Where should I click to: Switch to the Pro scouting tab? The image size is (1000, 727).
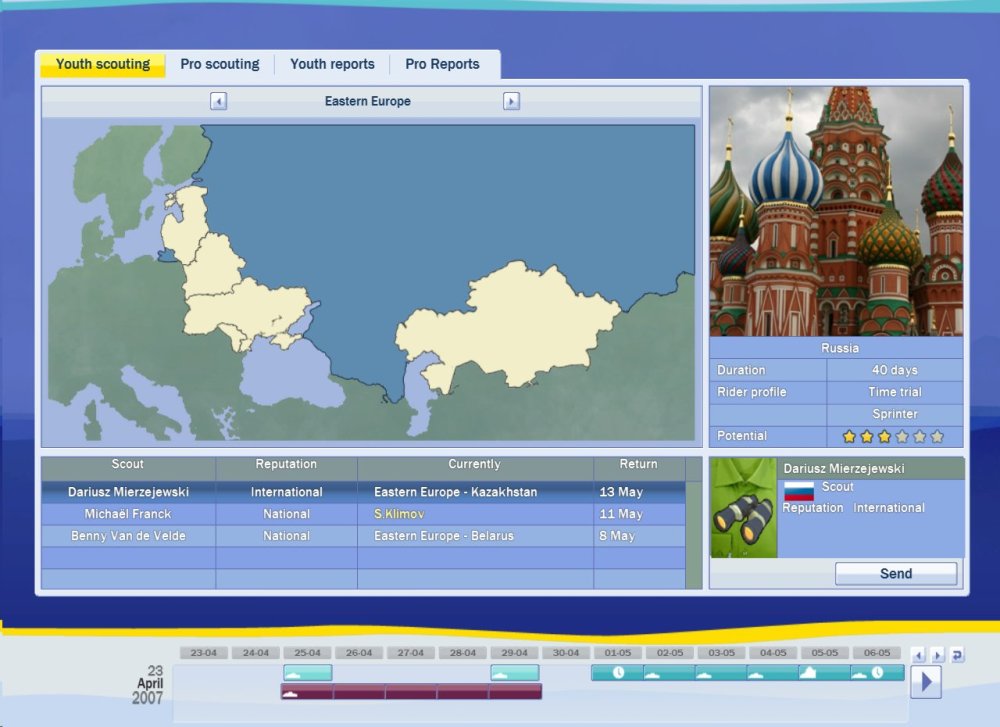pos(220,64)
